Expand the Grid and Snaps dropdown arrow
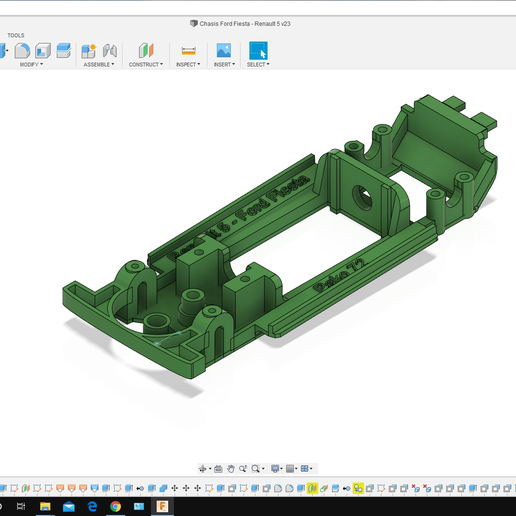 tap(296, 469)
